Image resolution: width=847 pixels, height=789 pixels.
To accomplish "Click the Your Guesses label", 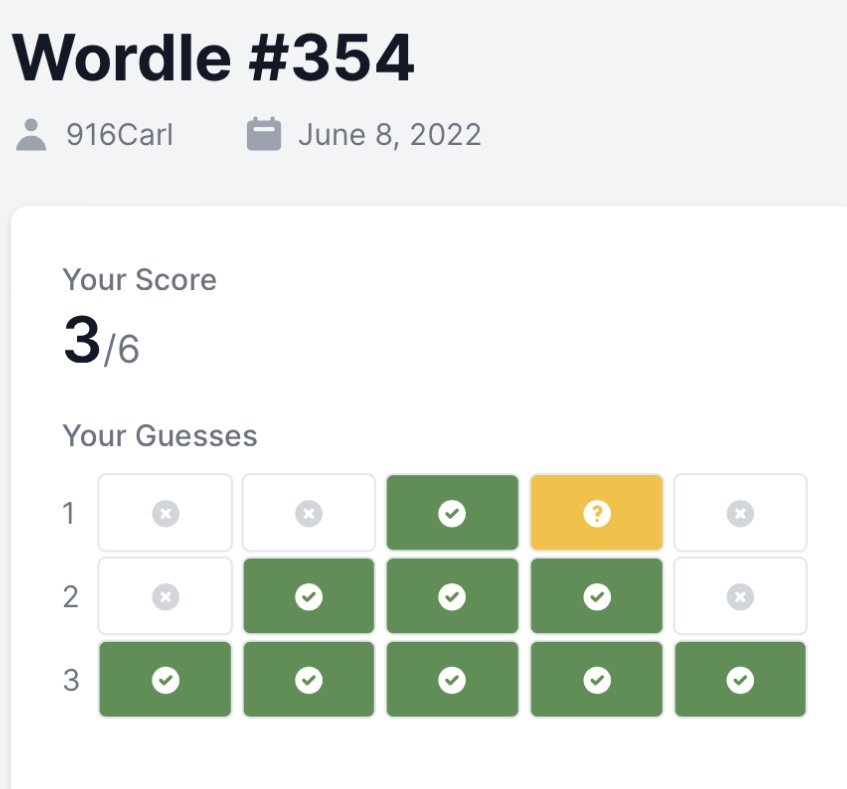I will (x=160, y=436).
